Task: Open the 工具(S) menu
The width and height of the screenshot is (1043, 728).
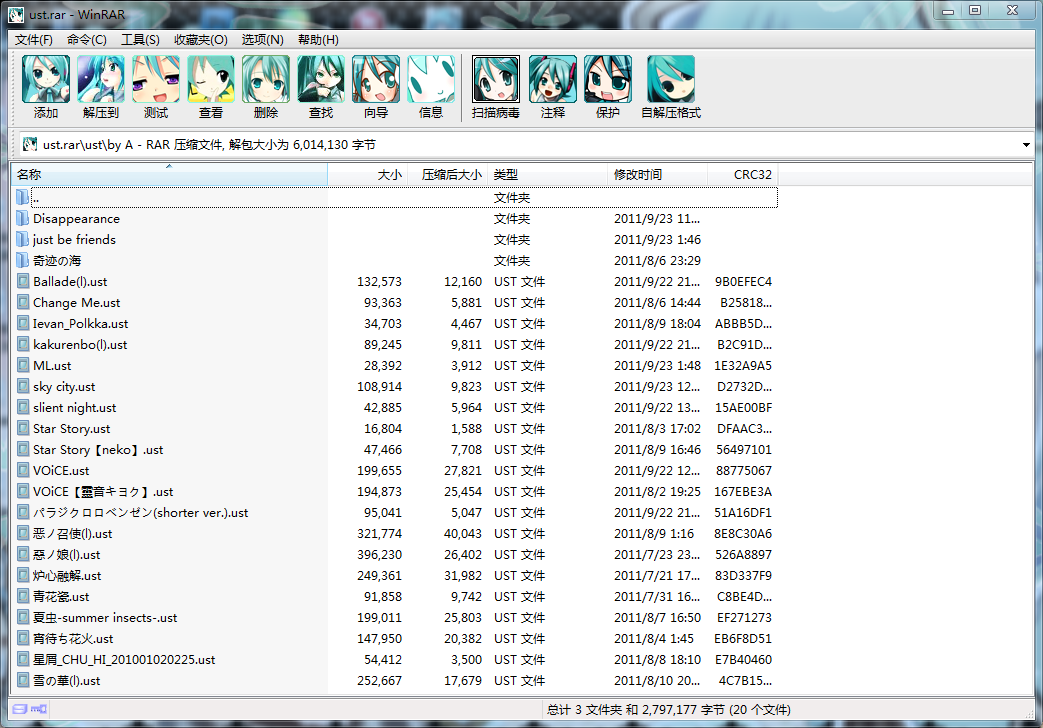Action: pyautogui.click(x=140, y=40)
